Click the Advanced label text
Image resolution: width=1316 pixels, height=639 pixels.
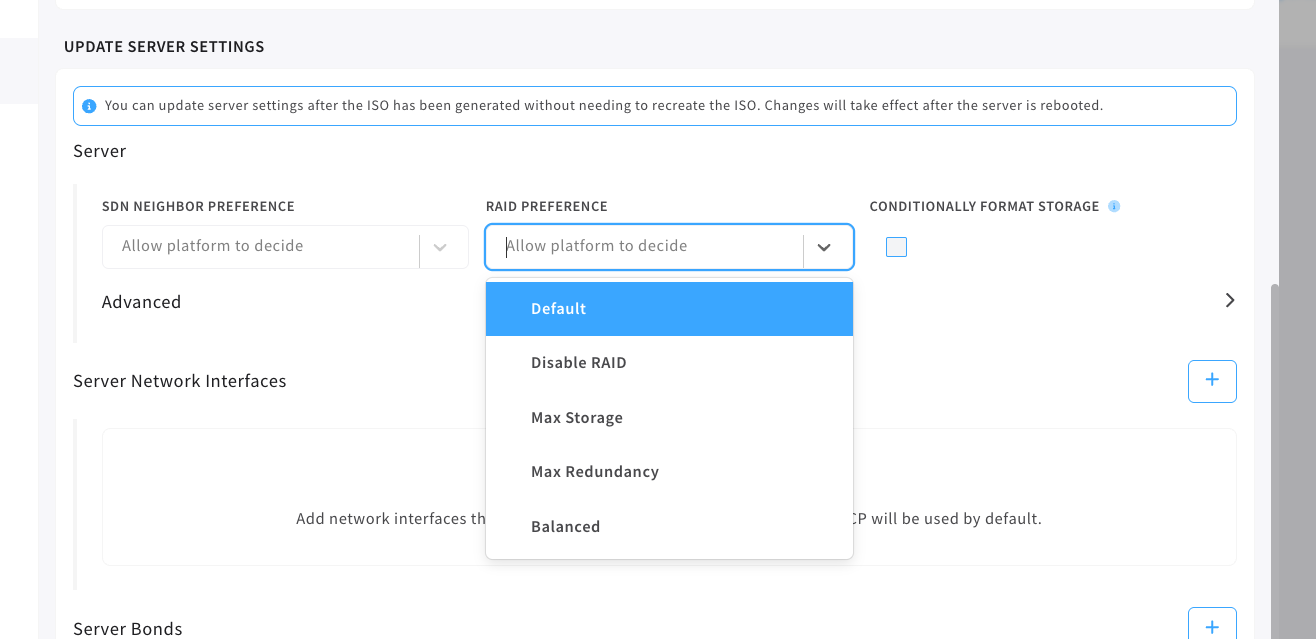pyautogui.click(x=141, y=302)
